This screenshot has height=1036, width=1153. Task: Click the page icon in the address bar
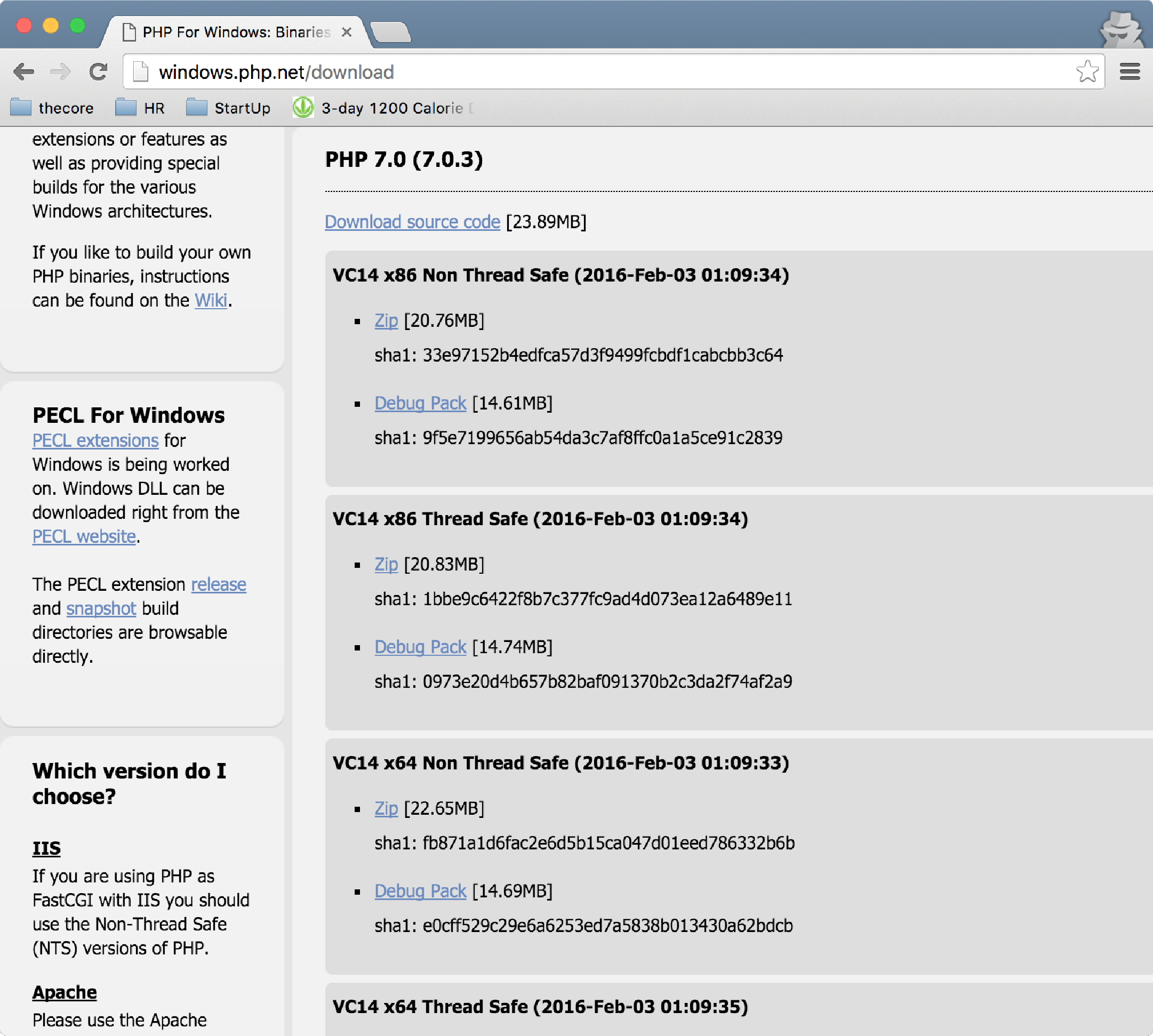[140, 72]
